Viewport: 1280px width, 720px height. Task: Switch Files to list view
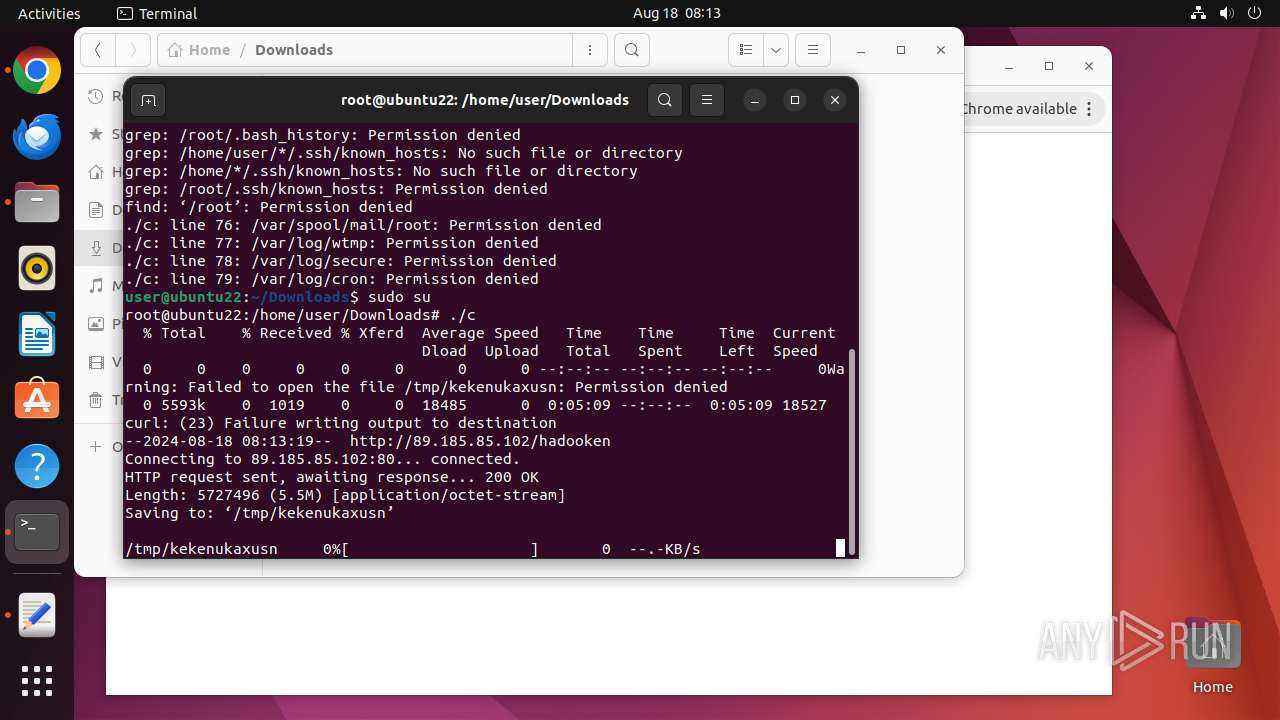click(746, 50)
